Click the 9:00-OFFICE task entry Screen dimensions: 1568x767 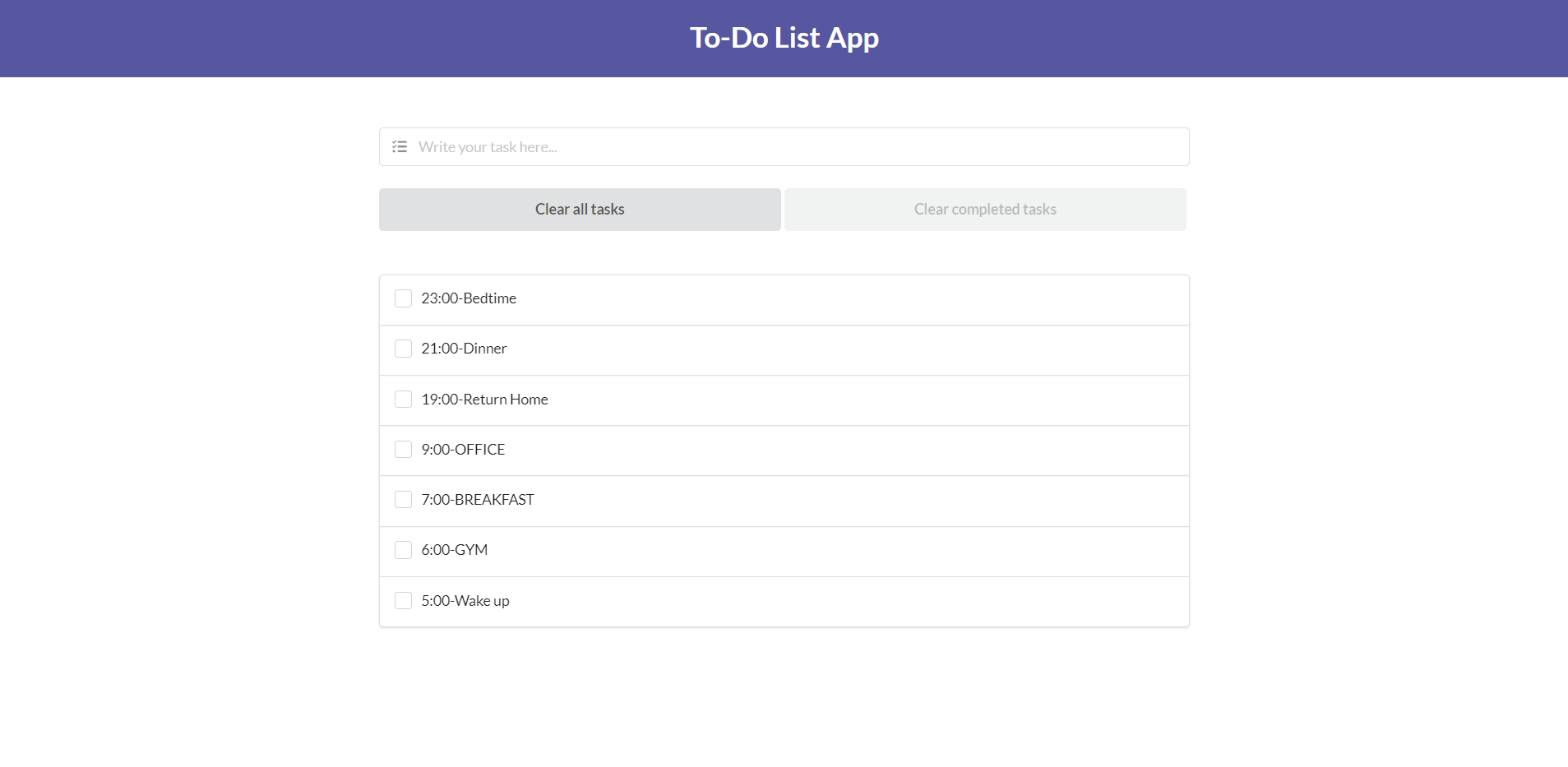[x=462, y=449]
